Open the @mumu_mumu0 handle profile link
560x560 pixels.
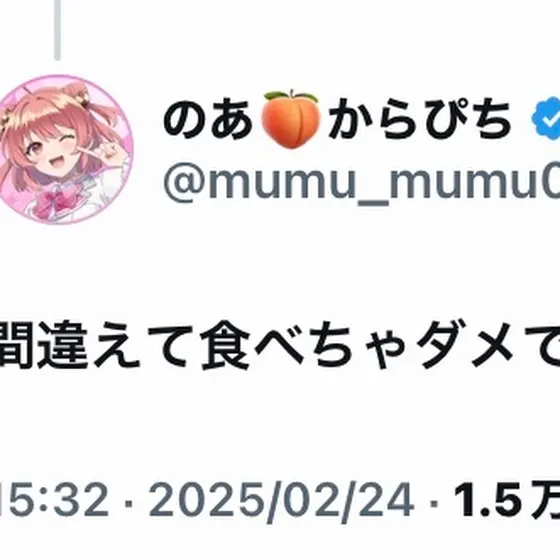click(x=362, y=182)
